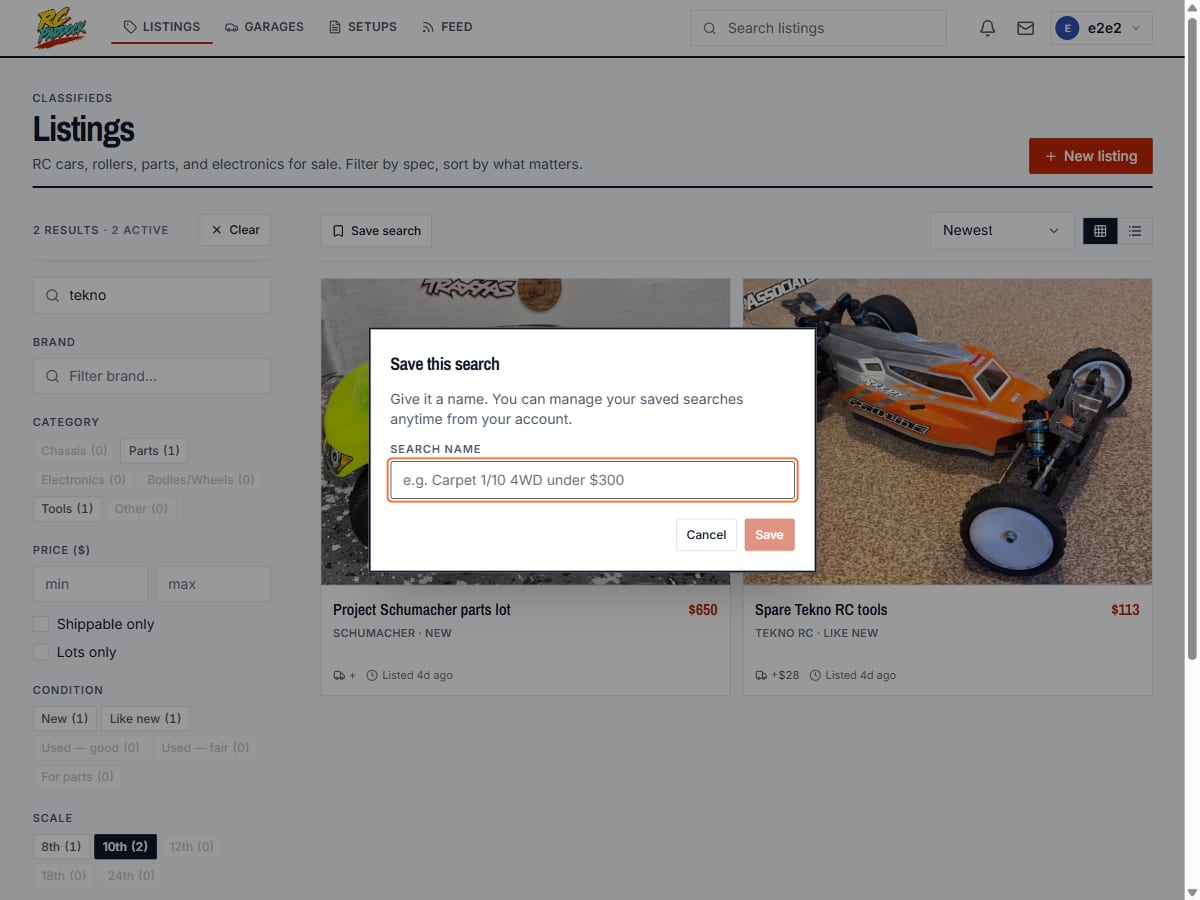Click the 'TEKNO RC · LIKE NEW' text
1200x900 pixels.
pos(816,633)
